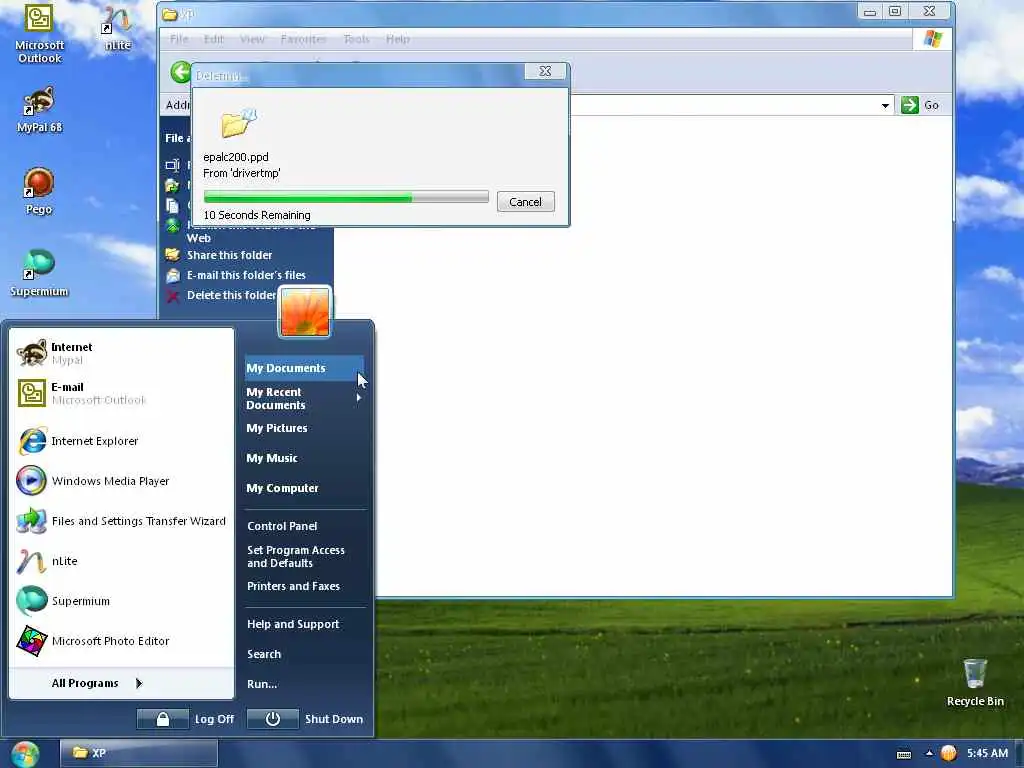
Task: Open My Pictures from Start menu
Action: pyautogui.click(x=277, y=428)
